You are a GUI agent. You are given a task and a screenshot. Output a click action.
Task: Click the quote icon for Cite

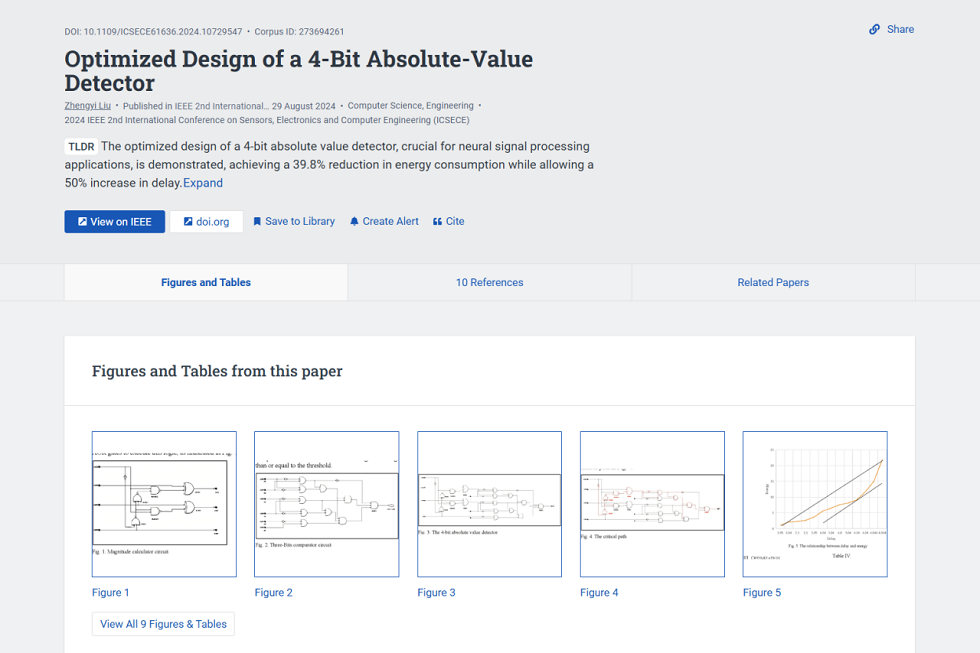coord(437,222)
